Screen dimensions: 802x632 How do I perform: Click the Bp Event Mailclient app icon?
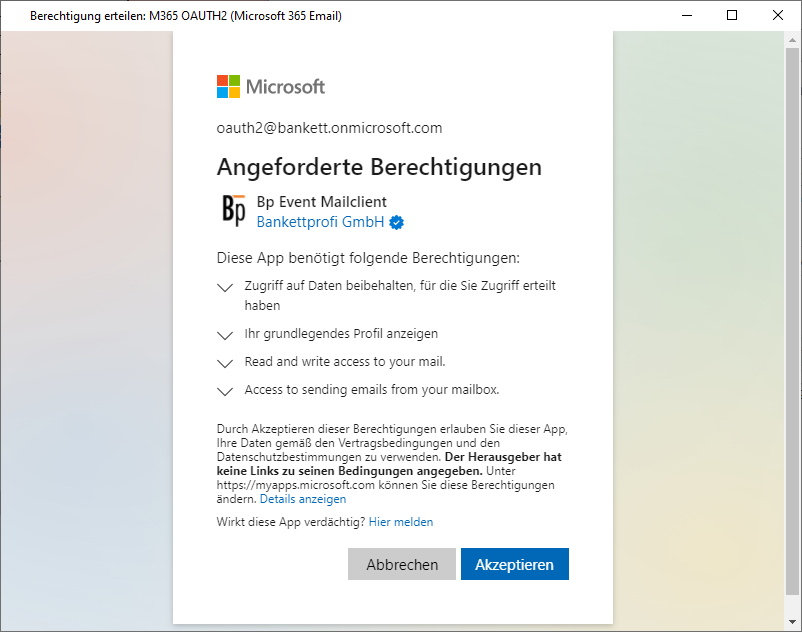click(233, 211)
